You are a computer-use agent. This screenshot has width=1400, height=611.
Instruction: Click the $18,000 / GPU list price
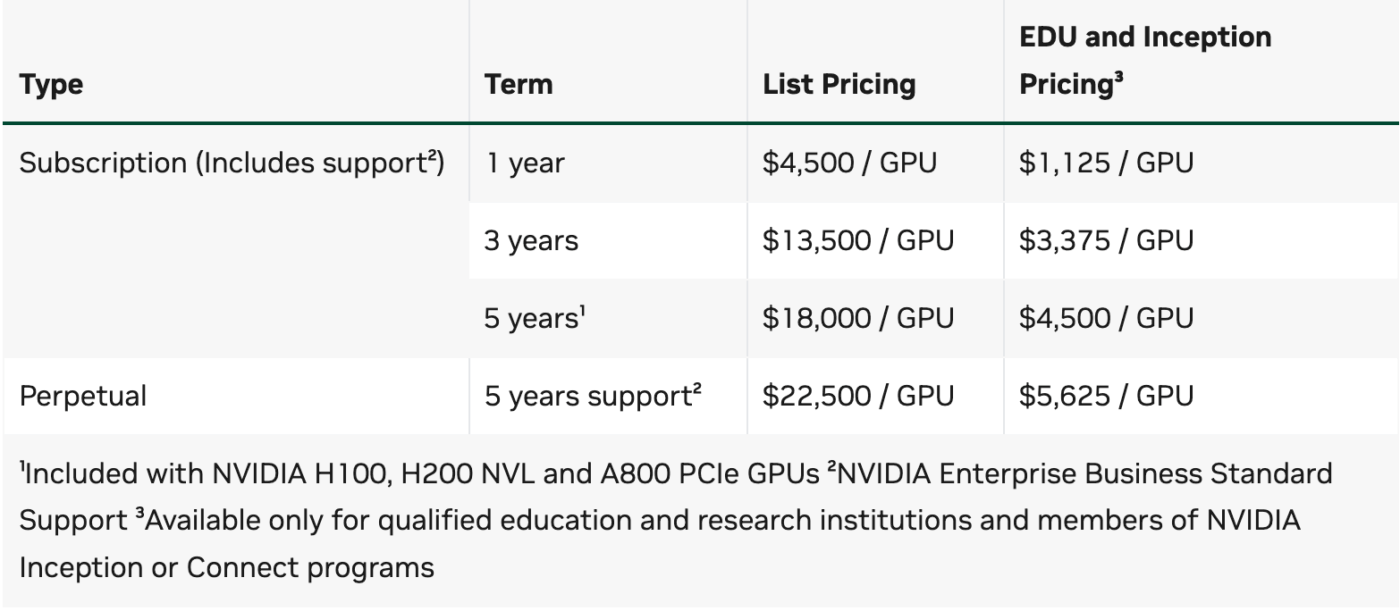[x=858, y=318]
